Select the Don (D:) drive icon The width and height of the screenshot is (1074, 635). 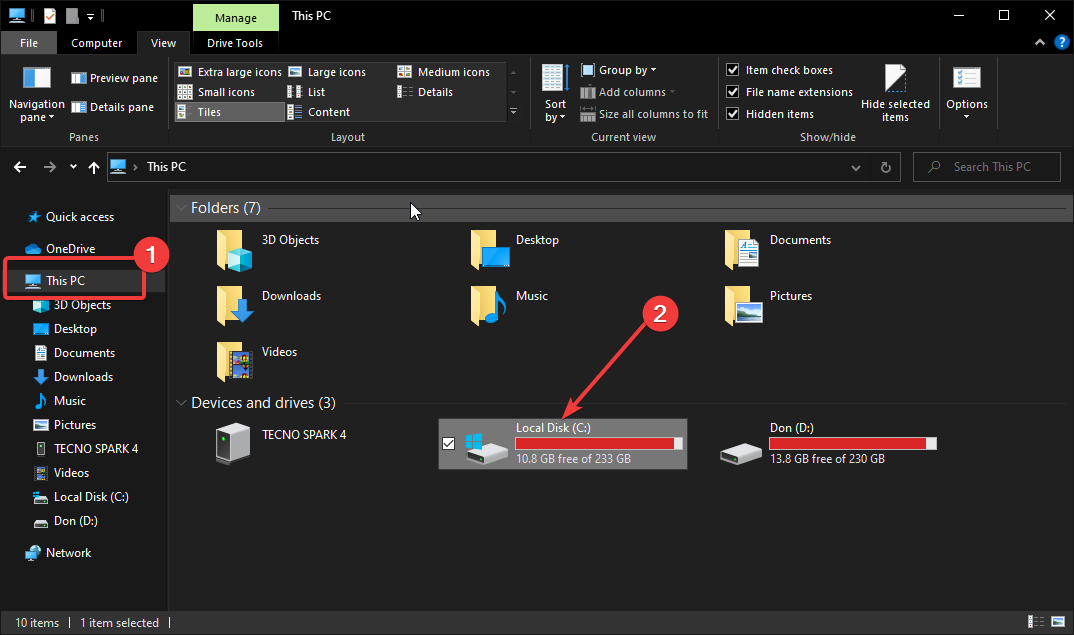(740, 452)
